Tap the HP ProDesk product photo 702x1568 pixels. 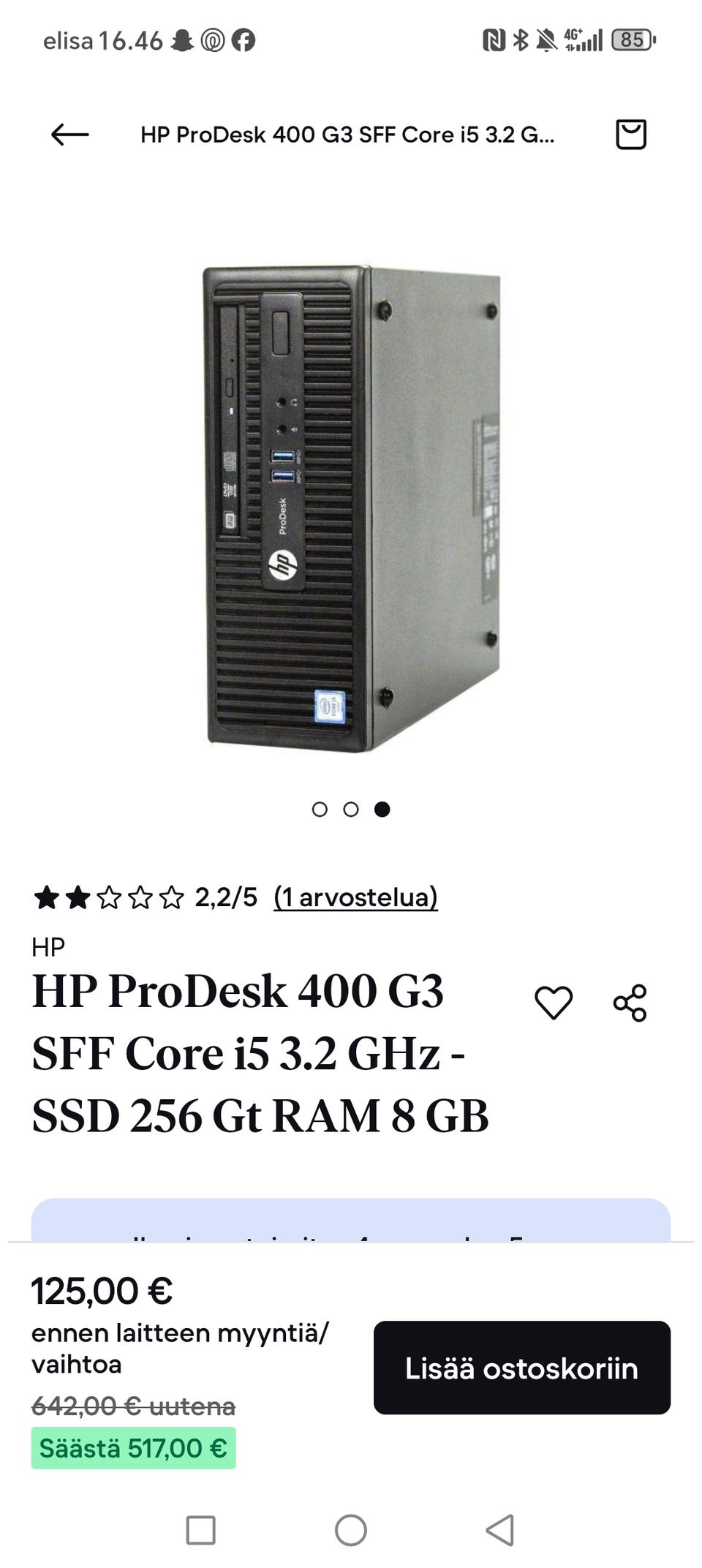point(352,509)
